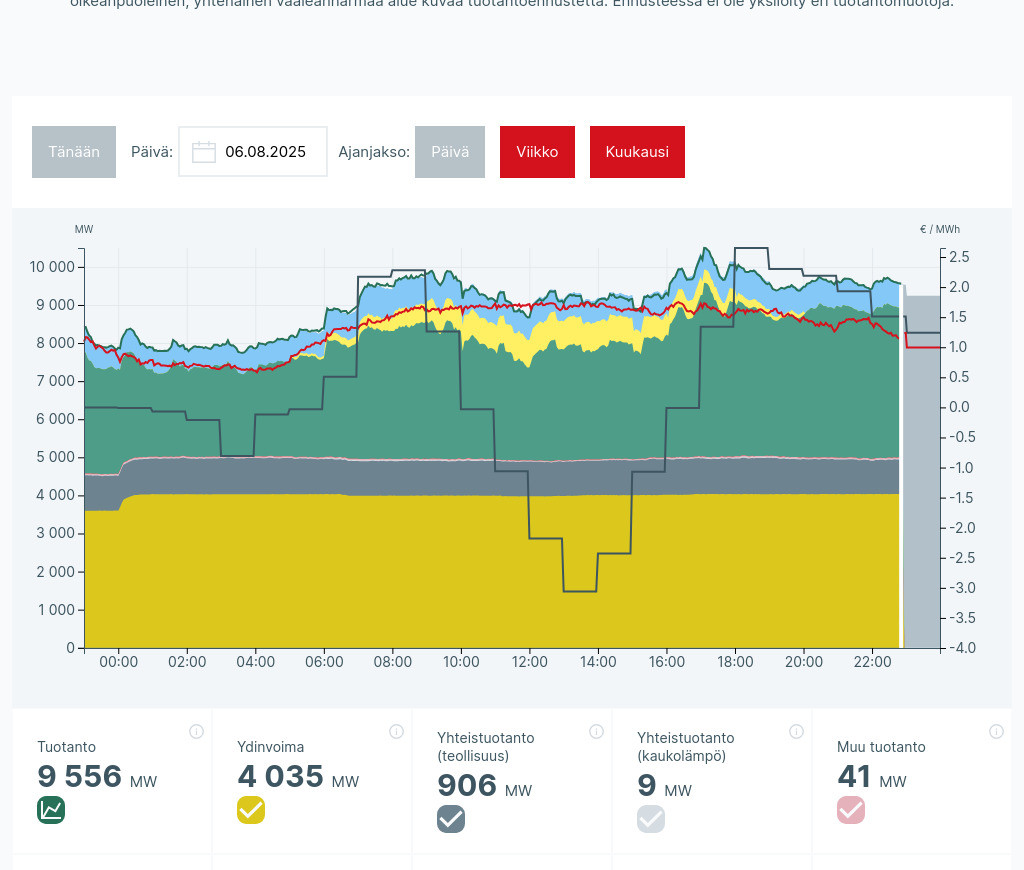Click the 18:00 label on time axis
1024x870 pixels.
735,662
